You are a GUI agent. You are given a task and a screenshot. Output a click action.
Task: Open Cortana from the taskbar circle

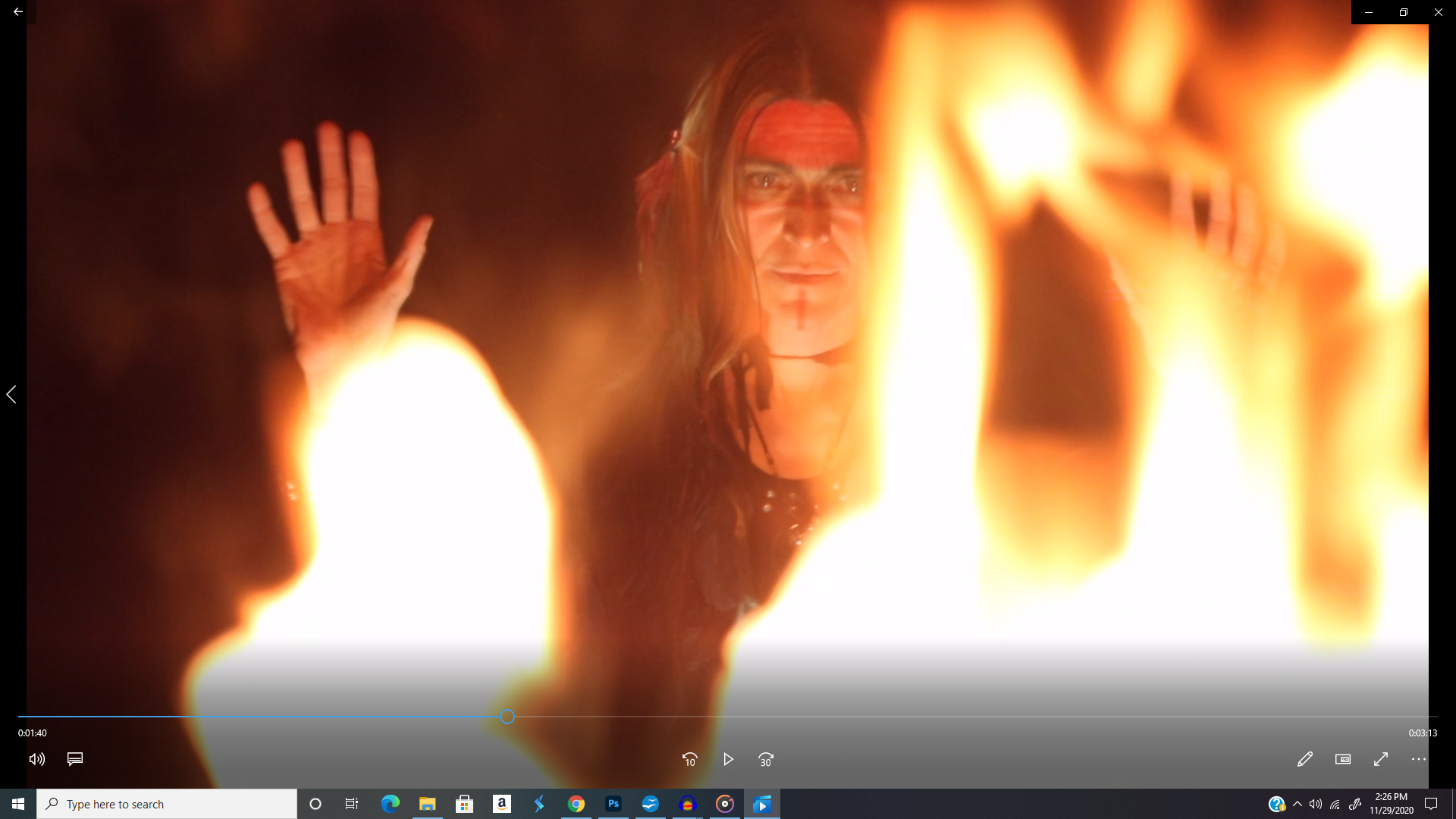tap(315, 804)
